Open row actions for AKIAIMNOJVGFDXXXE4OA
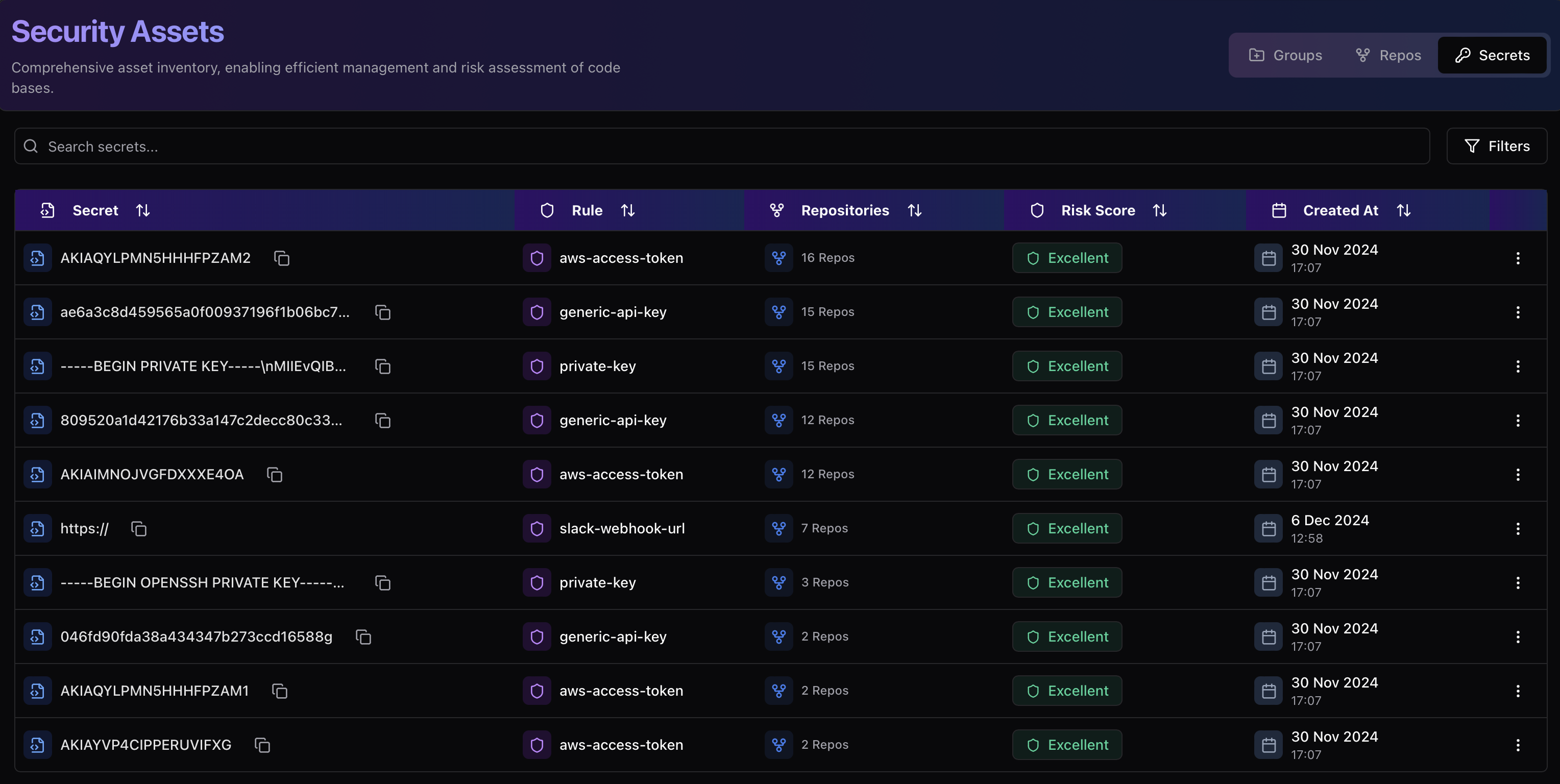This screenshot has height=784, width=1560. pos(1518,475)
